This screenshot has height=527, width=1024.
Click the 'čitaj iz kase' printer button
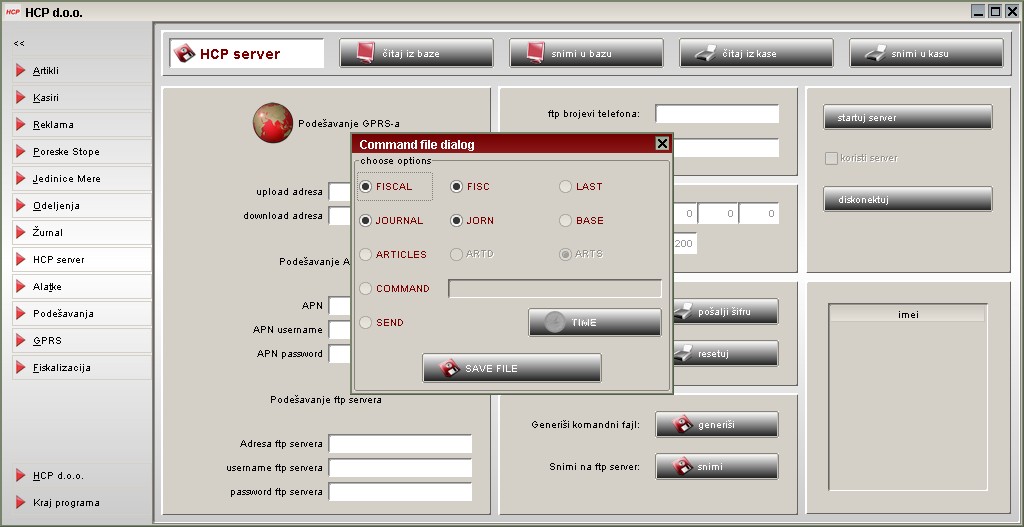pos(756,53)
